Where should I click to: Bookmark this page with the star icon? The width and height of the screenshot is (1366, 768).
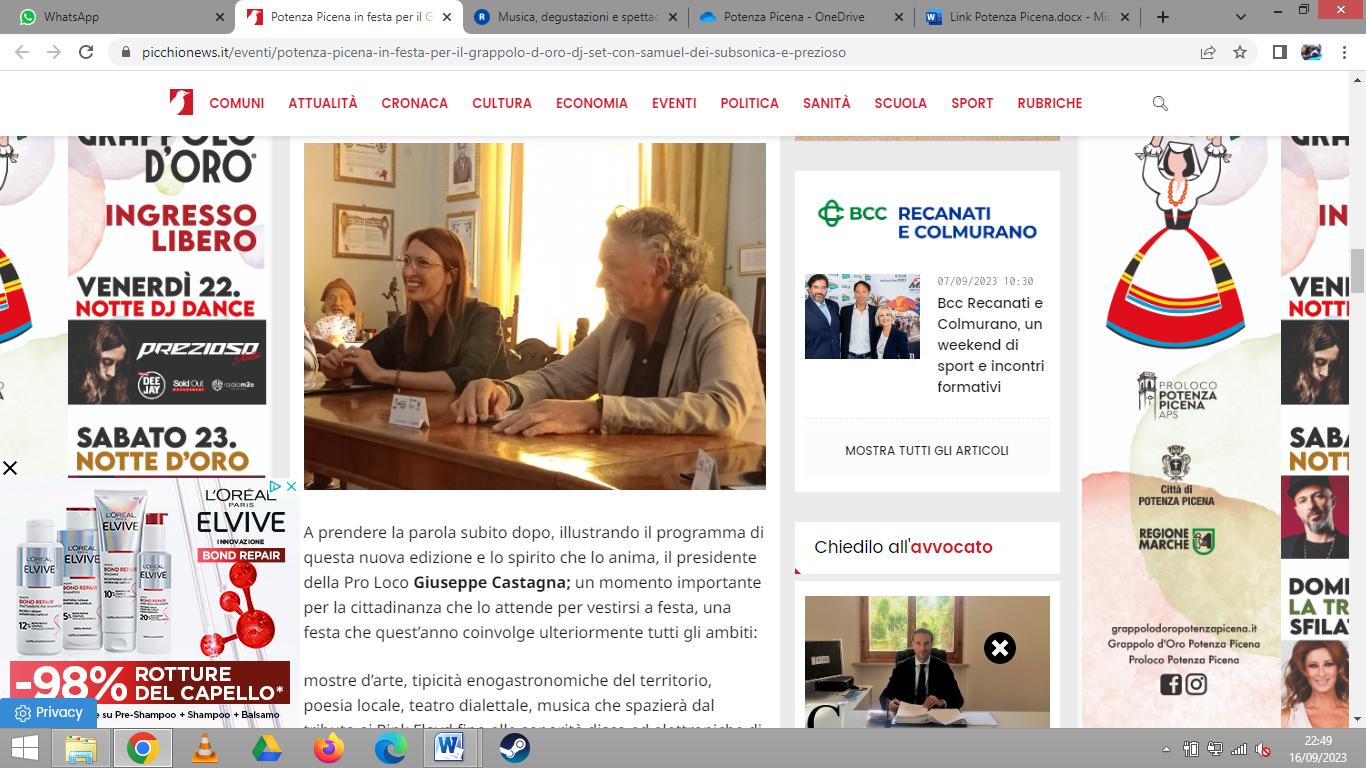1240,52
